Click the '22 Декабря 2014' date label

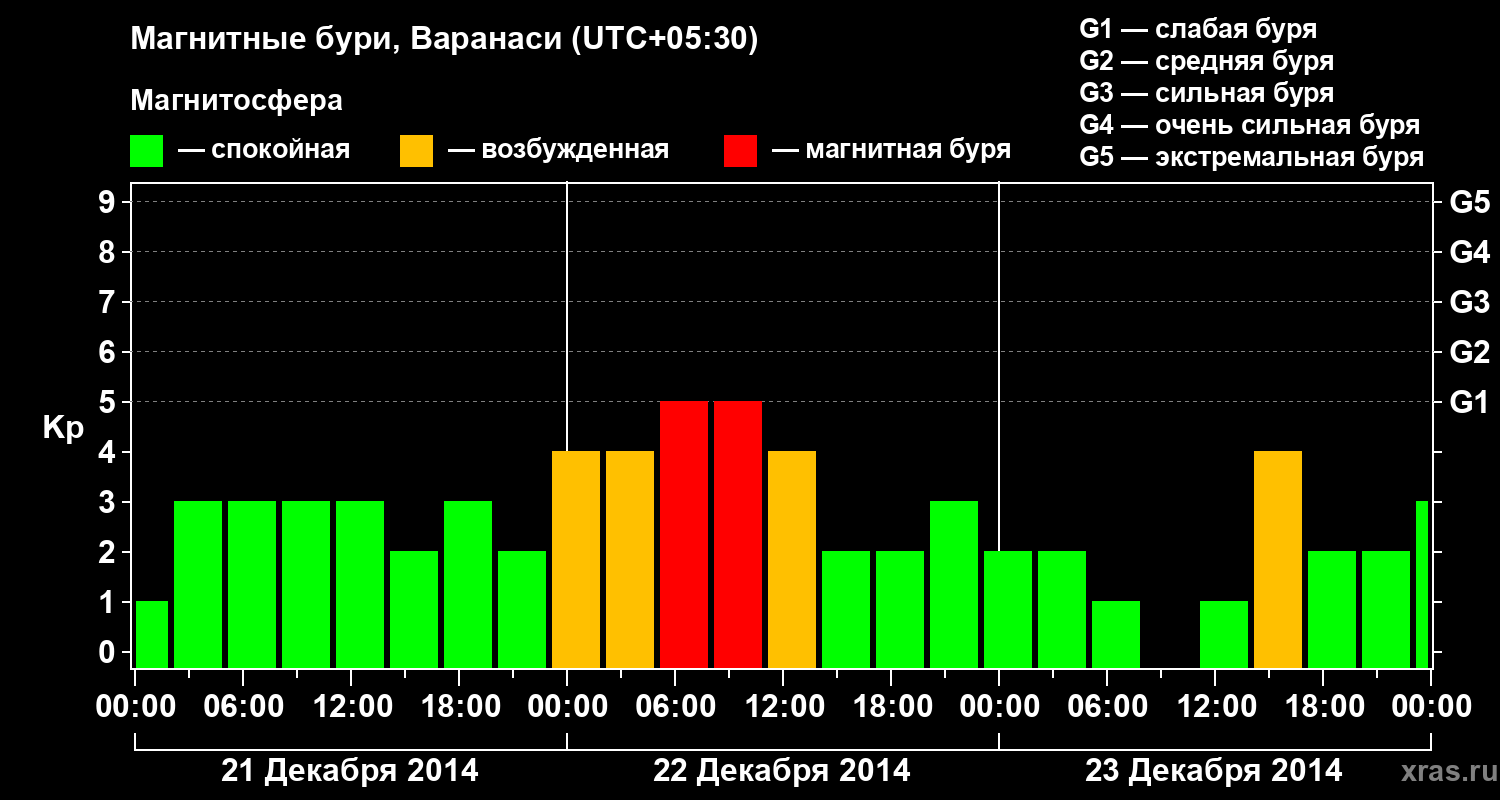(782, 771)
